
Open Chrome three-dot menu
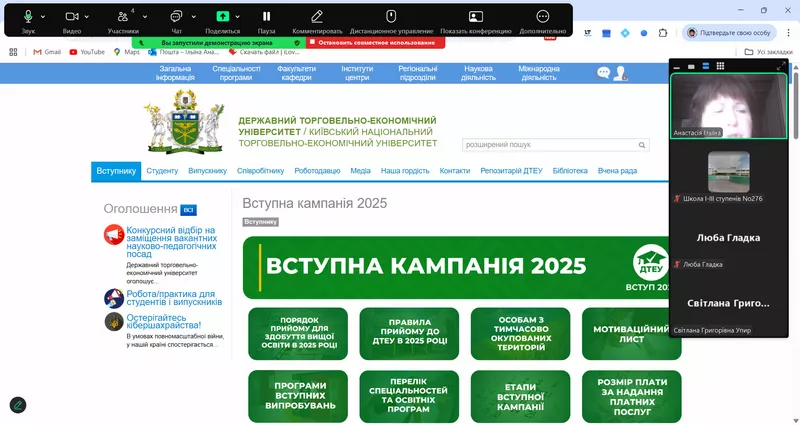coord(789,33)
